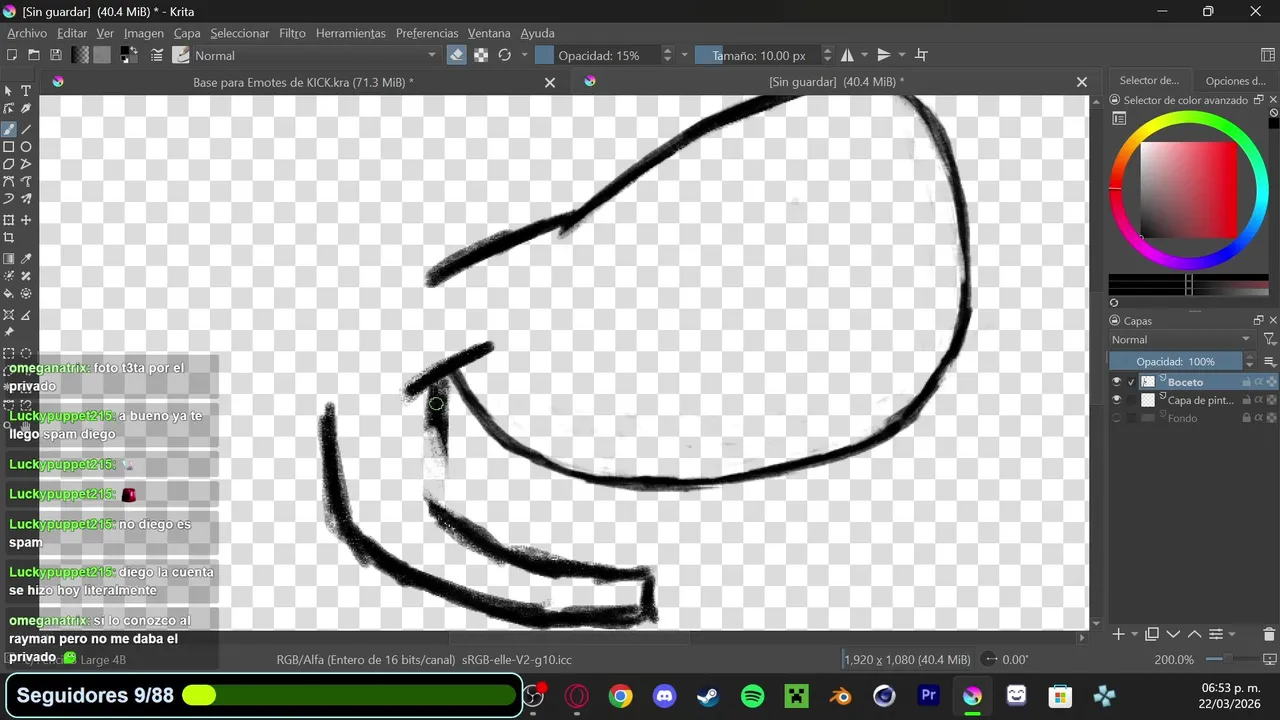Image resolution: width=1280 pixels, height=720 pixels.
Task: Hide the Capa de pintura layer
Action: (x=1117, y=400)
